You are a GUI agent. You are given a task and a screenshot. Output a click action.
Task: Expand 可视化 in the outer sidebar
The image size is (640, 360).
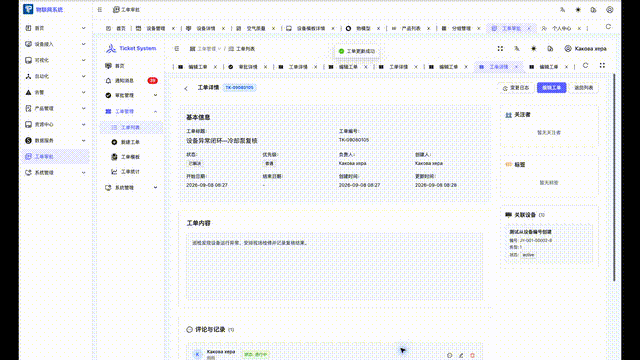[x=56, y=60]
